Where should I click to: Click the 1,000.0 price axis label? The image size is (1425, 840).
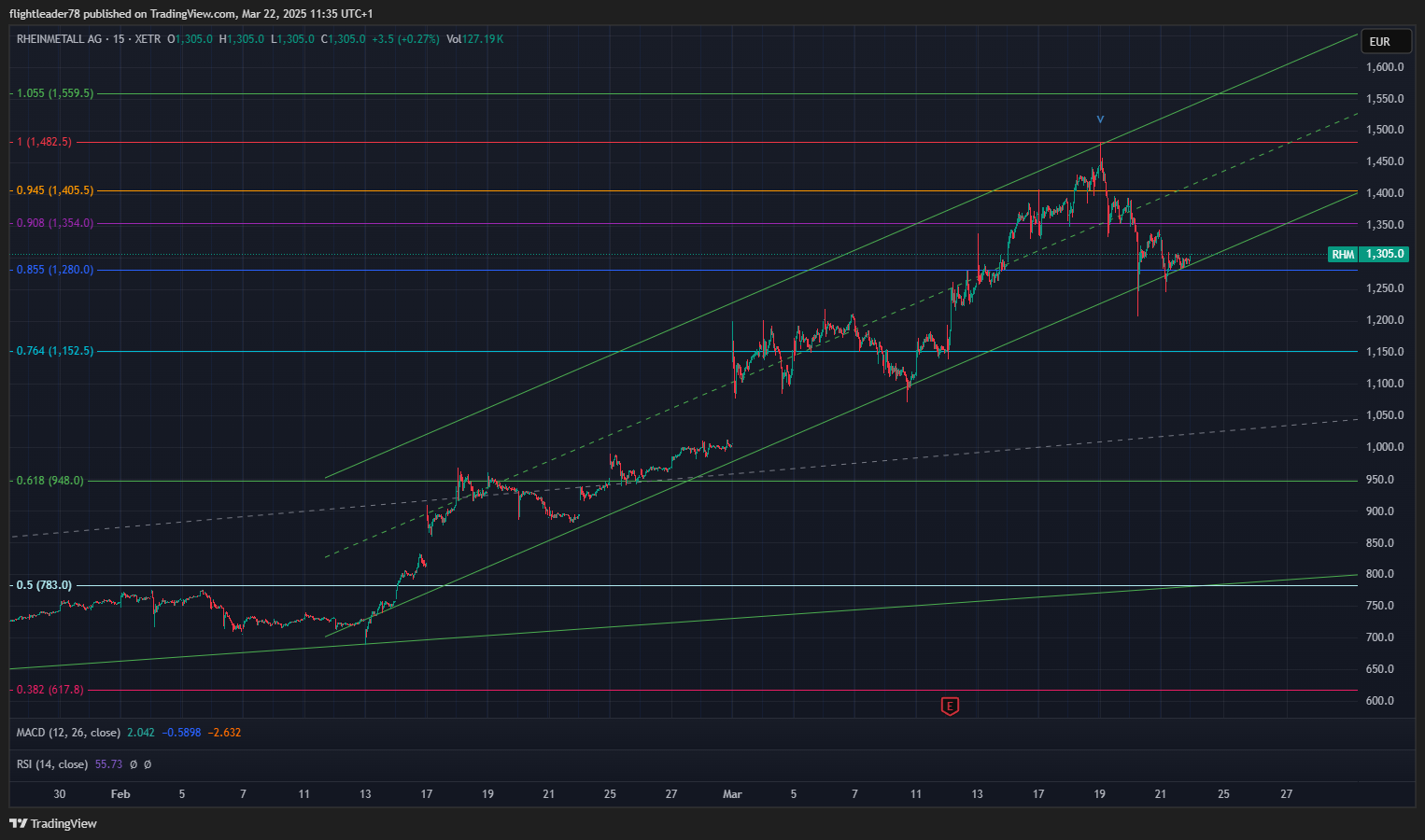point(1385,447)
